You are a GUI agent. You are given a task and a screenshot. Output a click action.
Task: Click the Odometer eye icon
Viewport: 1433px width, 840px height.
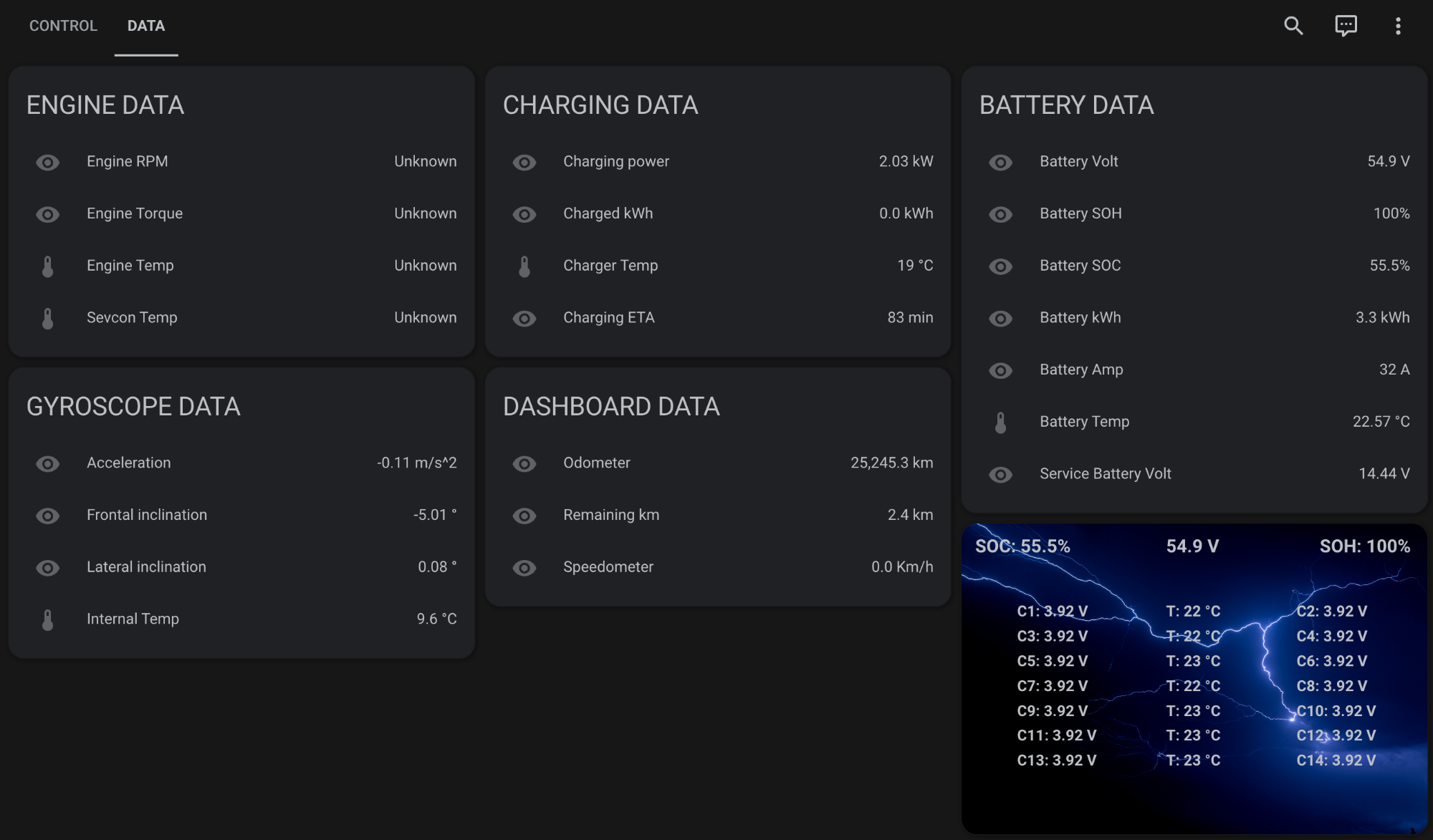[x=524, y=464]
